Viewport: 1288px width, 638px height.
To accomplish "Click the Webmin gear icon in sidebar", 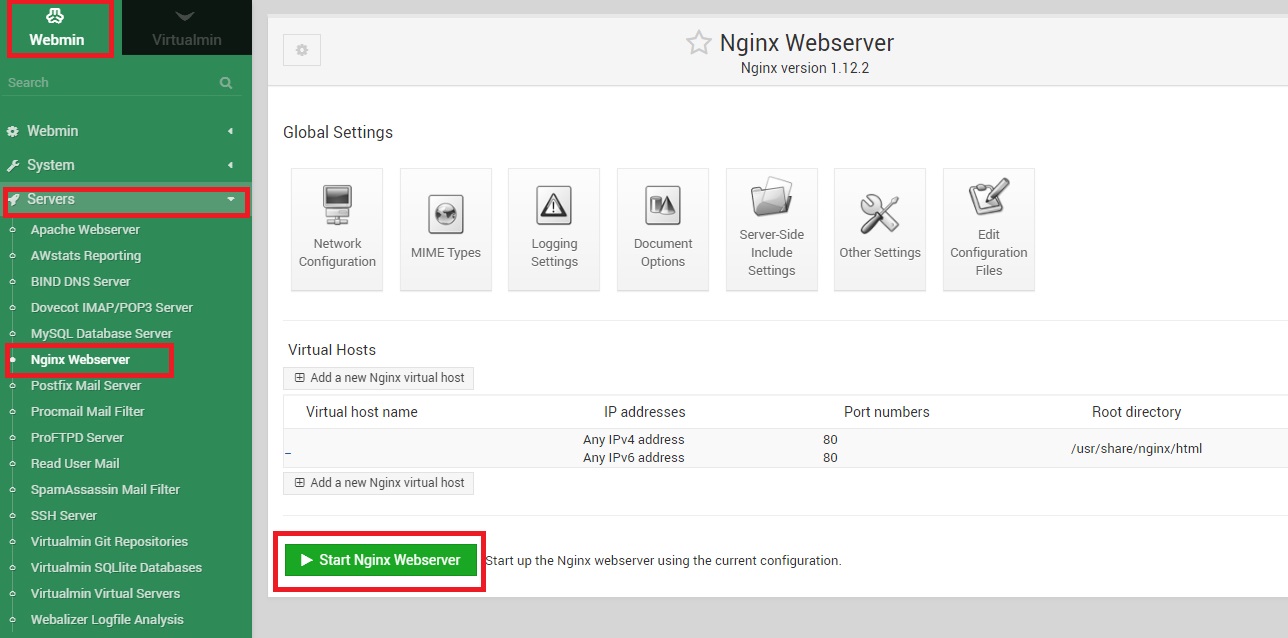I will click(13, 131).
